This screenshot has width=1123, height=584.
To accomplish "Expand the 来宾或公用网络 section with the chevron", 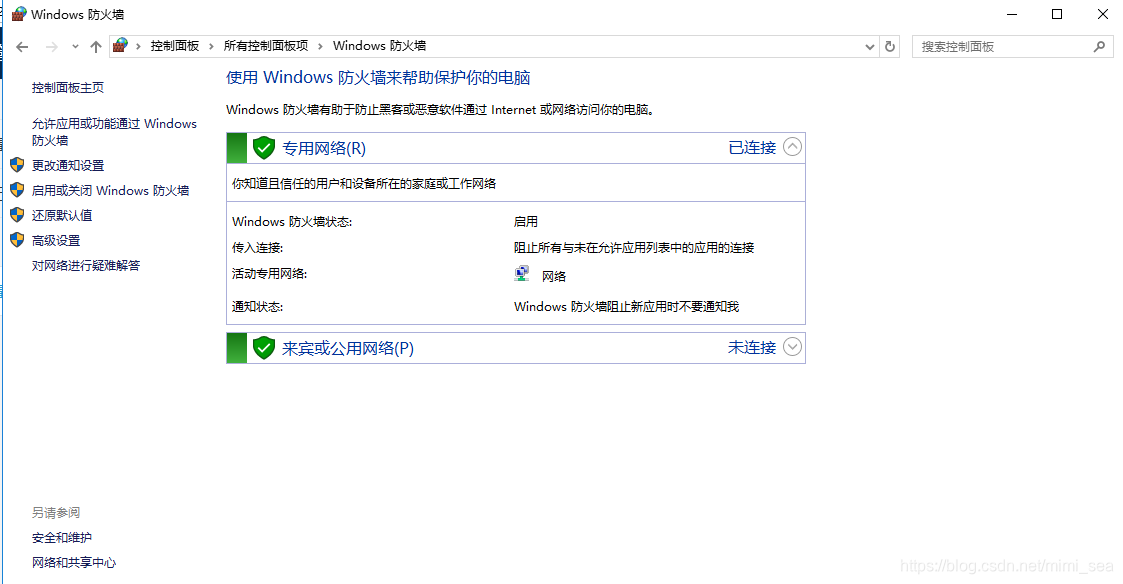I will point(792,347).
